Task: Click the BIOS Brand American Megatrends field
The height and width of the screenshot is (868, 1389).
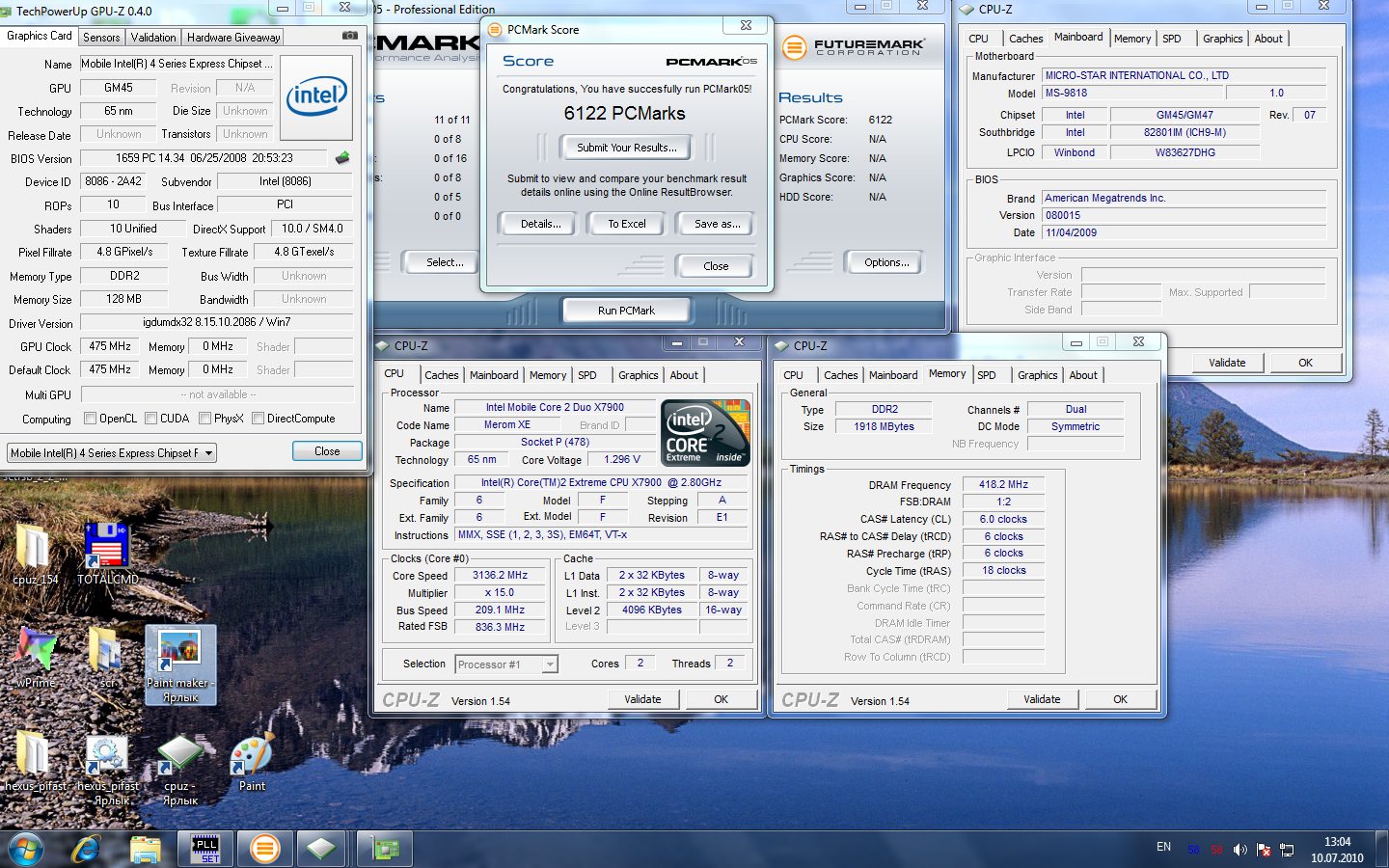Action: (1184, 198)
